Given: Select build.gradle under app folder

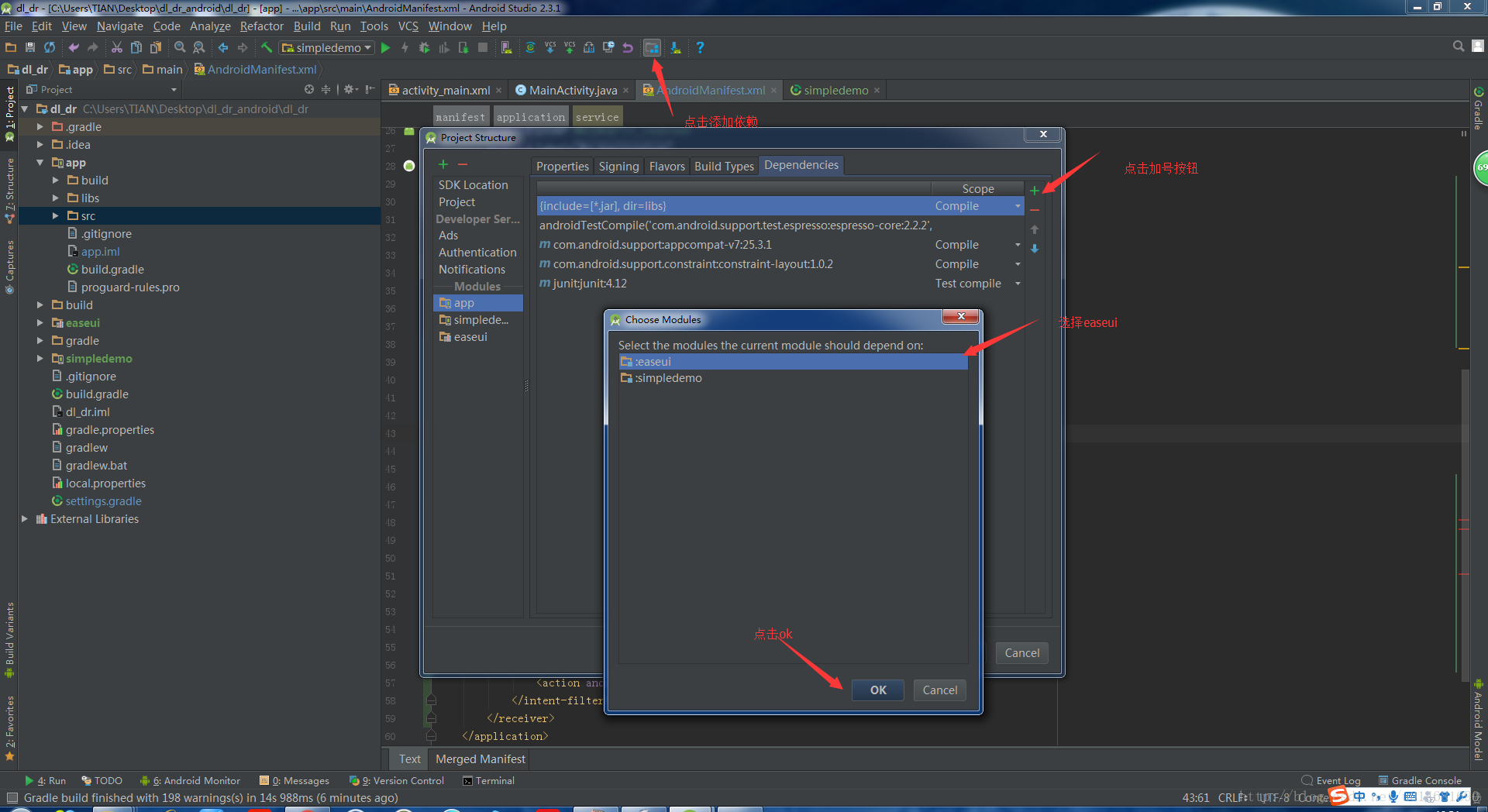Looking at the screenshot, I should pyautogui.click(x=112, y=270).
